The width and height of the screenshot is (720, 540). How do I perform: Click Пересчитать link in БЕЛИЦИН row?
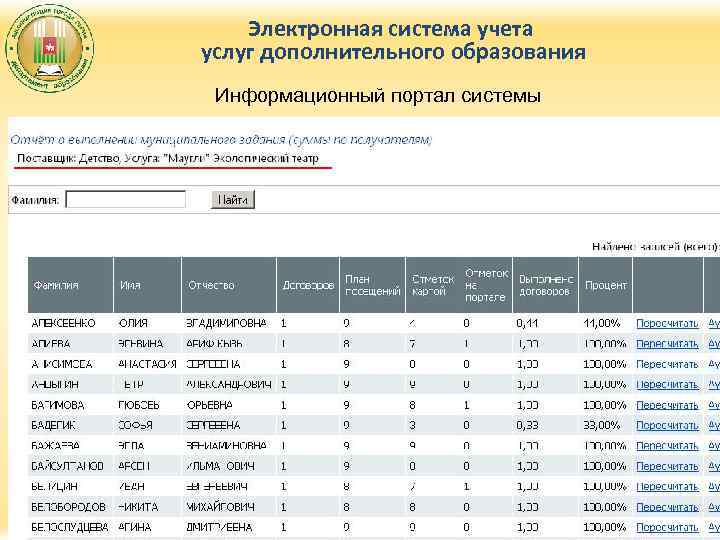coord(667,487)
